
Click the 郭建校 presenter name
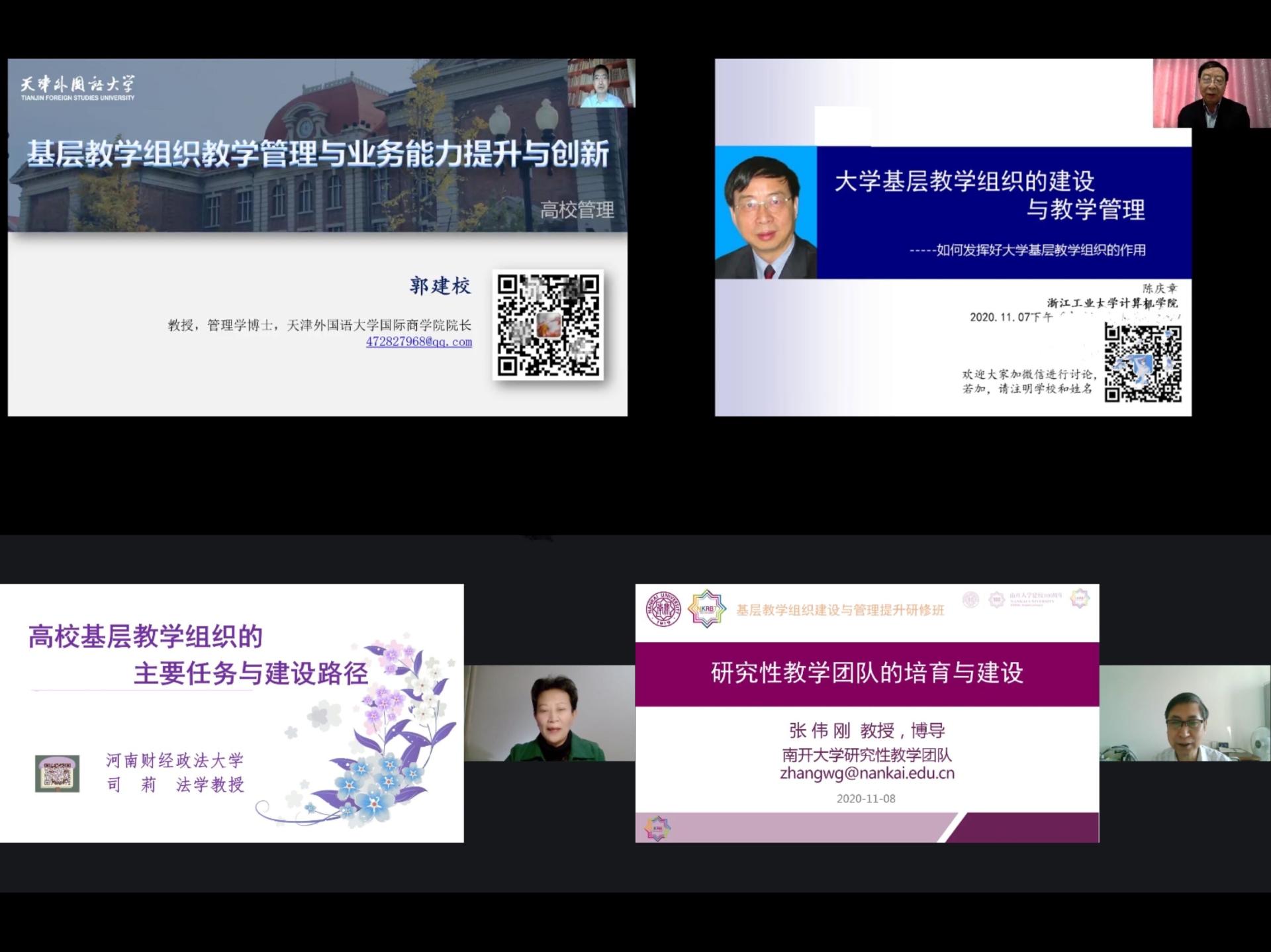point(440,286)
